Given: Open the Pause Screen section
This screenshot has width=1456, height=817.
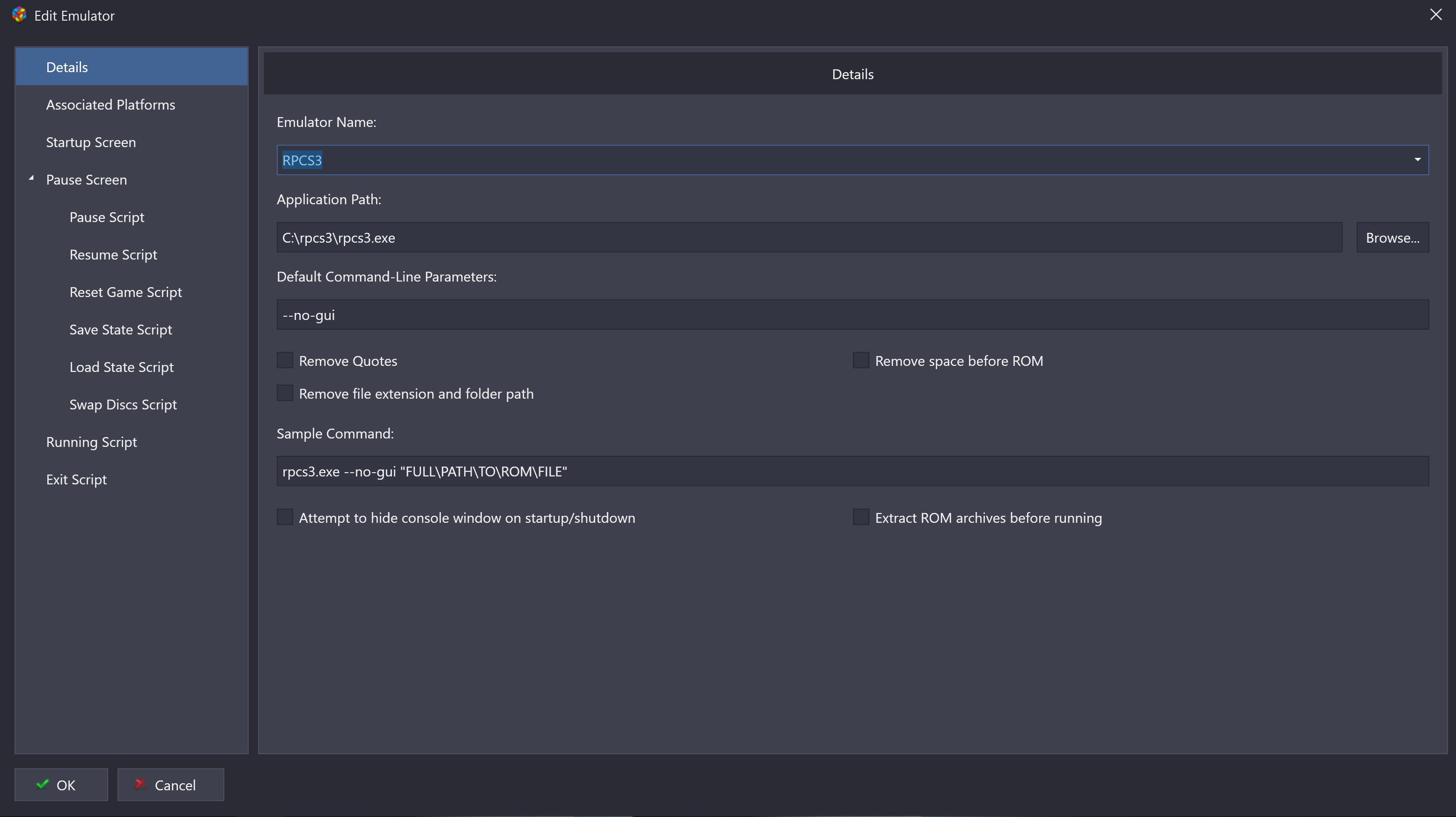Looking at the screenshot, I should click(x=132, y=179).
